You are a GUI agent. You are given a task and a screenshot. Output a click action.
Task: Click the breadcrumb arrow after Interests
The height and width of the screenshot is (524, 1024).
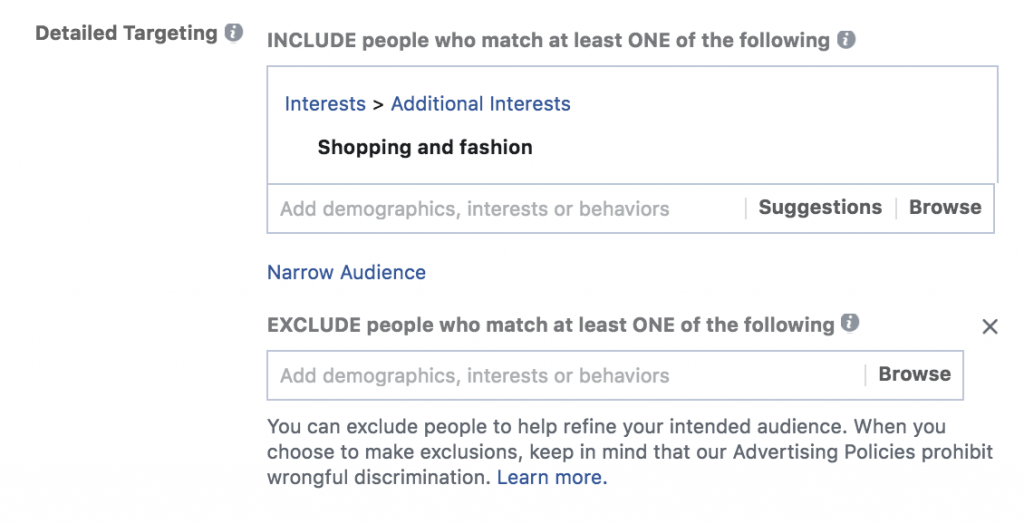tap(378, 104)
